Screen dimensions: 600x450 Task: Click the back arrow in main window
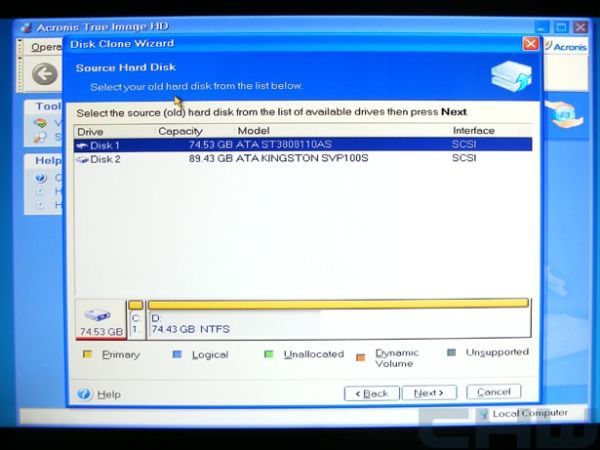point(45,74)
